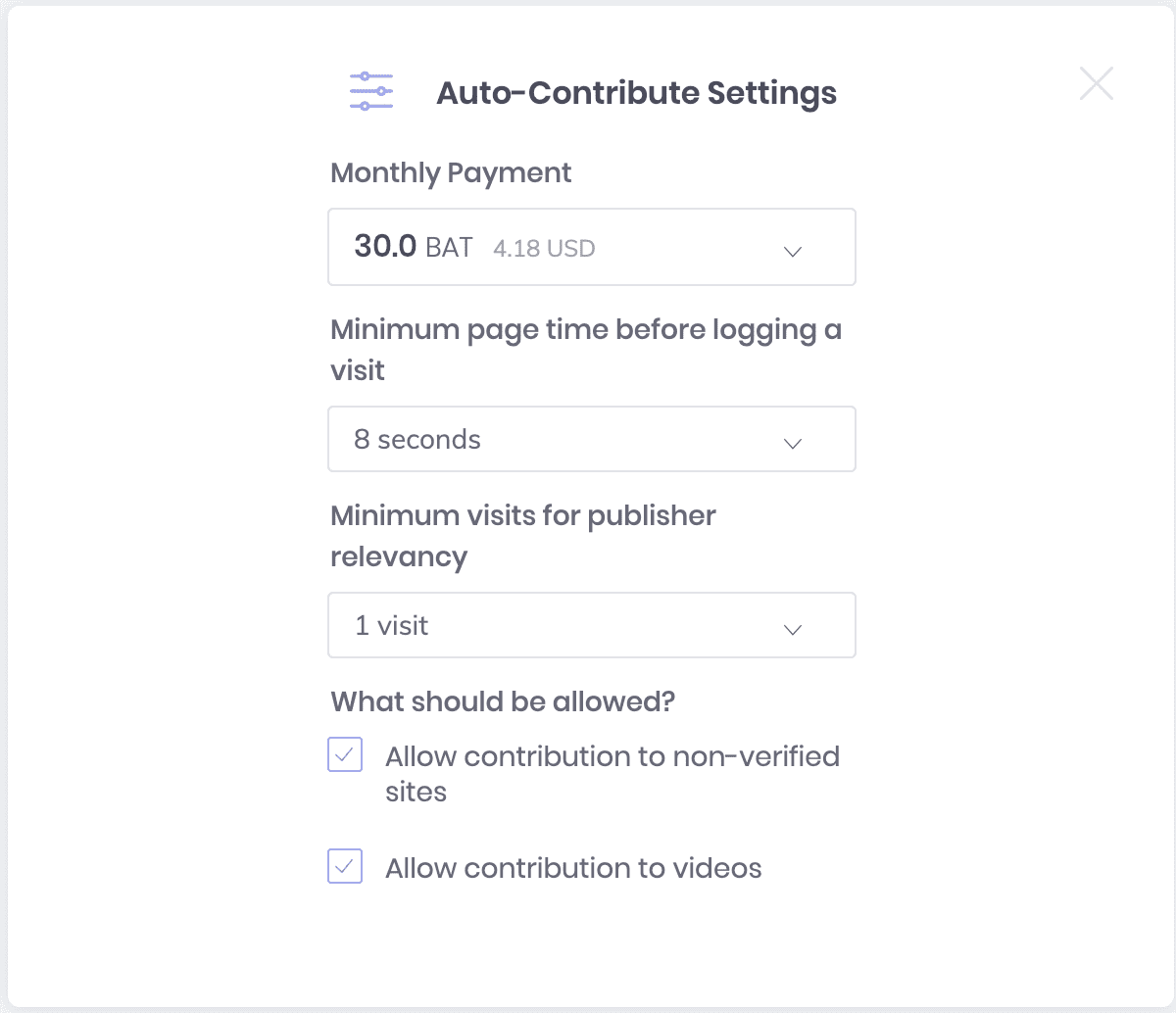Click the chevron arrow in the Monthly Payment field
This screenshot has height=1013, width=1176.
coord(793,252)
